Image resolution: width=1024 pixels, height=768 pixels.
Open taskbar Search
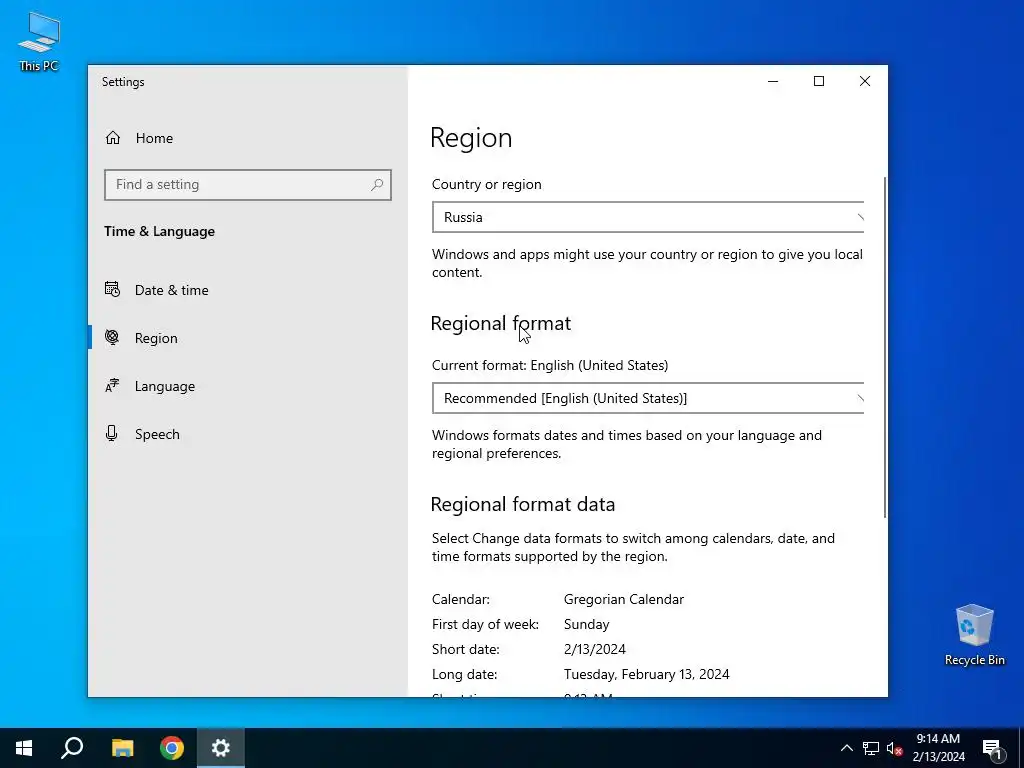pos(72,748)
